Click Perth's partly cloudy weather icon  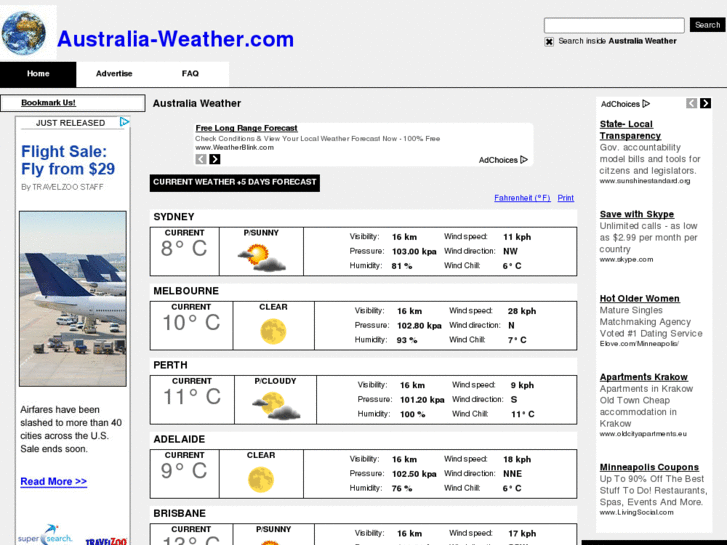(276, 406)
